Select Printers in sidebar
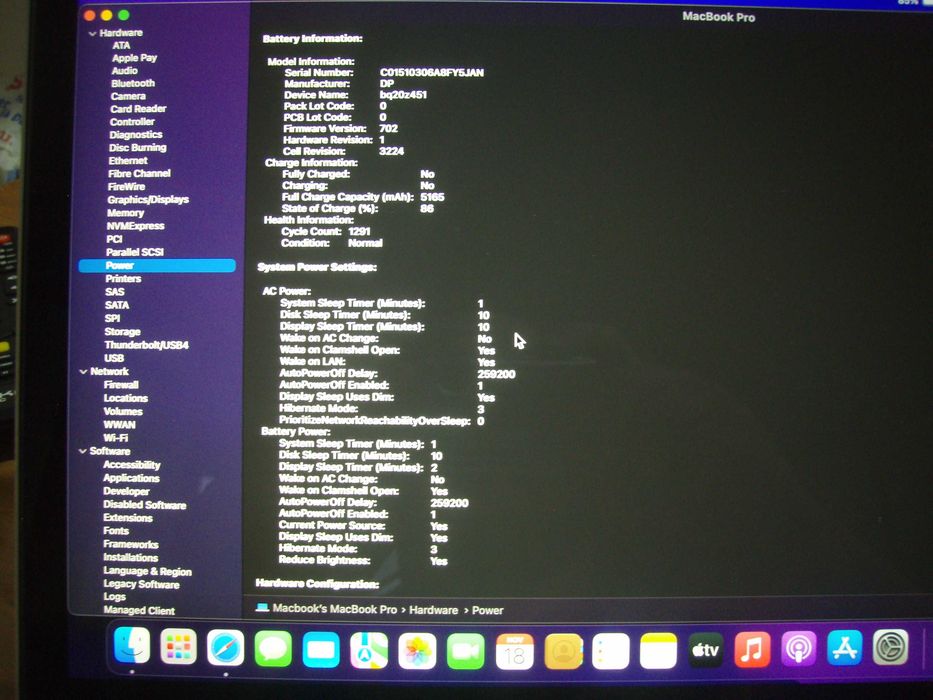The width and height of the screenshot is (933, 700). tap(123, 279)
